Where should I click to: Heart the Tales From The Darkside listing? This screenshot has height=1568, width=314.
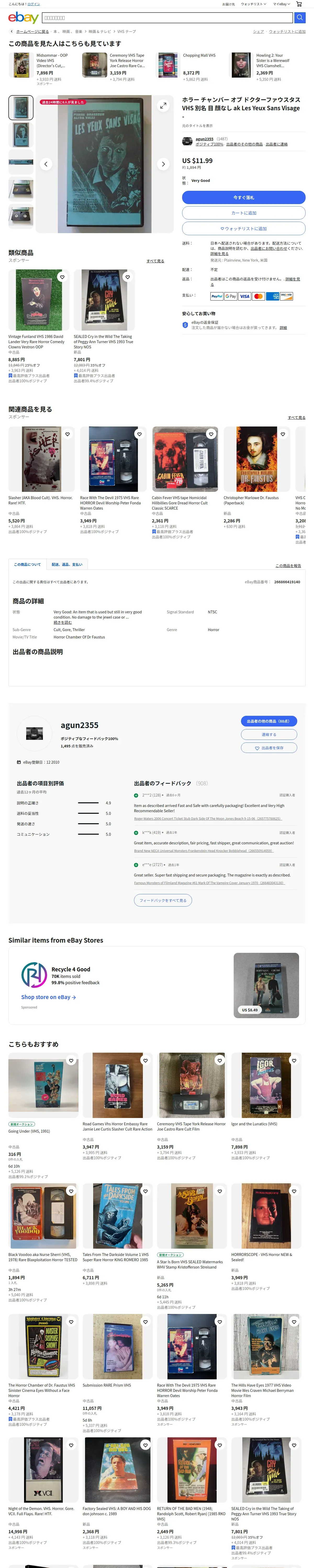pos(145,1191)
